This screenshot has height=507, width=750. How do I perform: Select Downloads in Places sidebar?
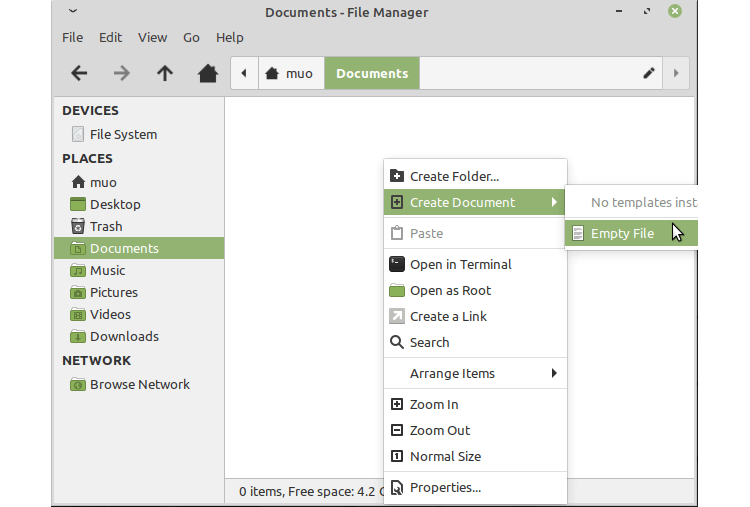124,336
